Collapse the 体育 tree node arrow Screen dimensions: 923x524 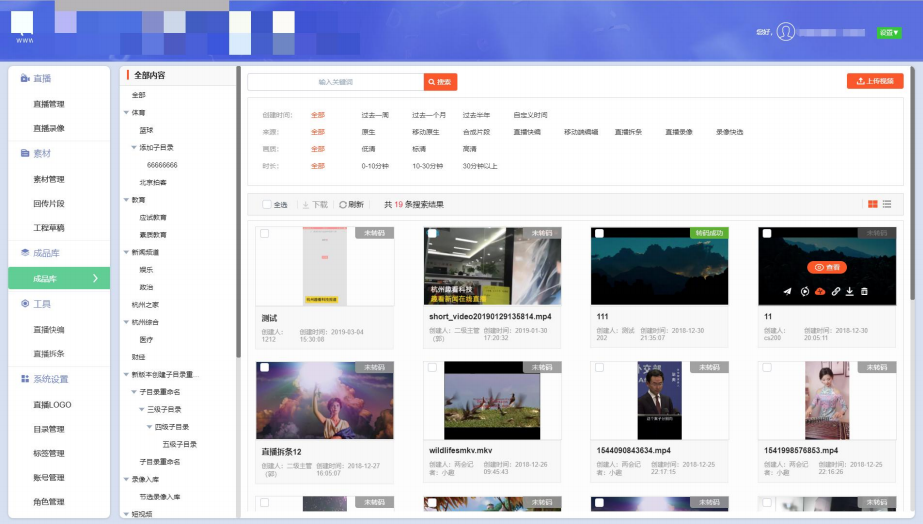127,112
